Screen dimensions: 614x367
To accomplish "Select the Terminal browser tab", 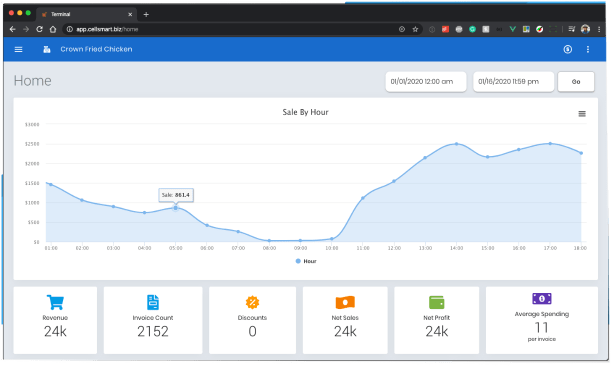I will (x=86, y=14).
